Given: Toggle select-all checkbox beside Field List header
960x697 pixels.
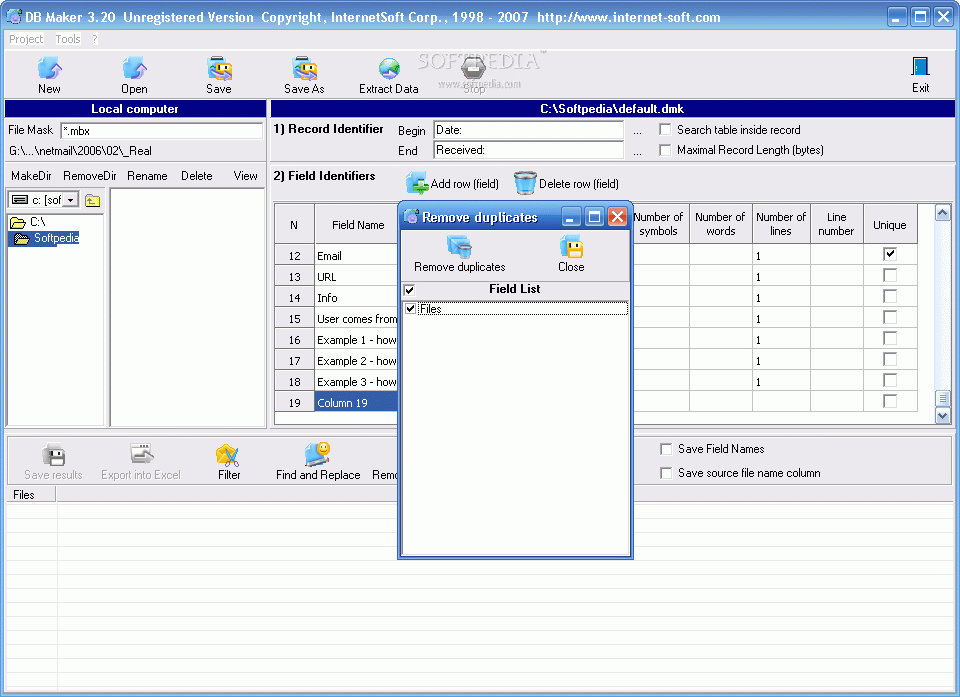Looking at the screenshot, I should tap(409, 290).
